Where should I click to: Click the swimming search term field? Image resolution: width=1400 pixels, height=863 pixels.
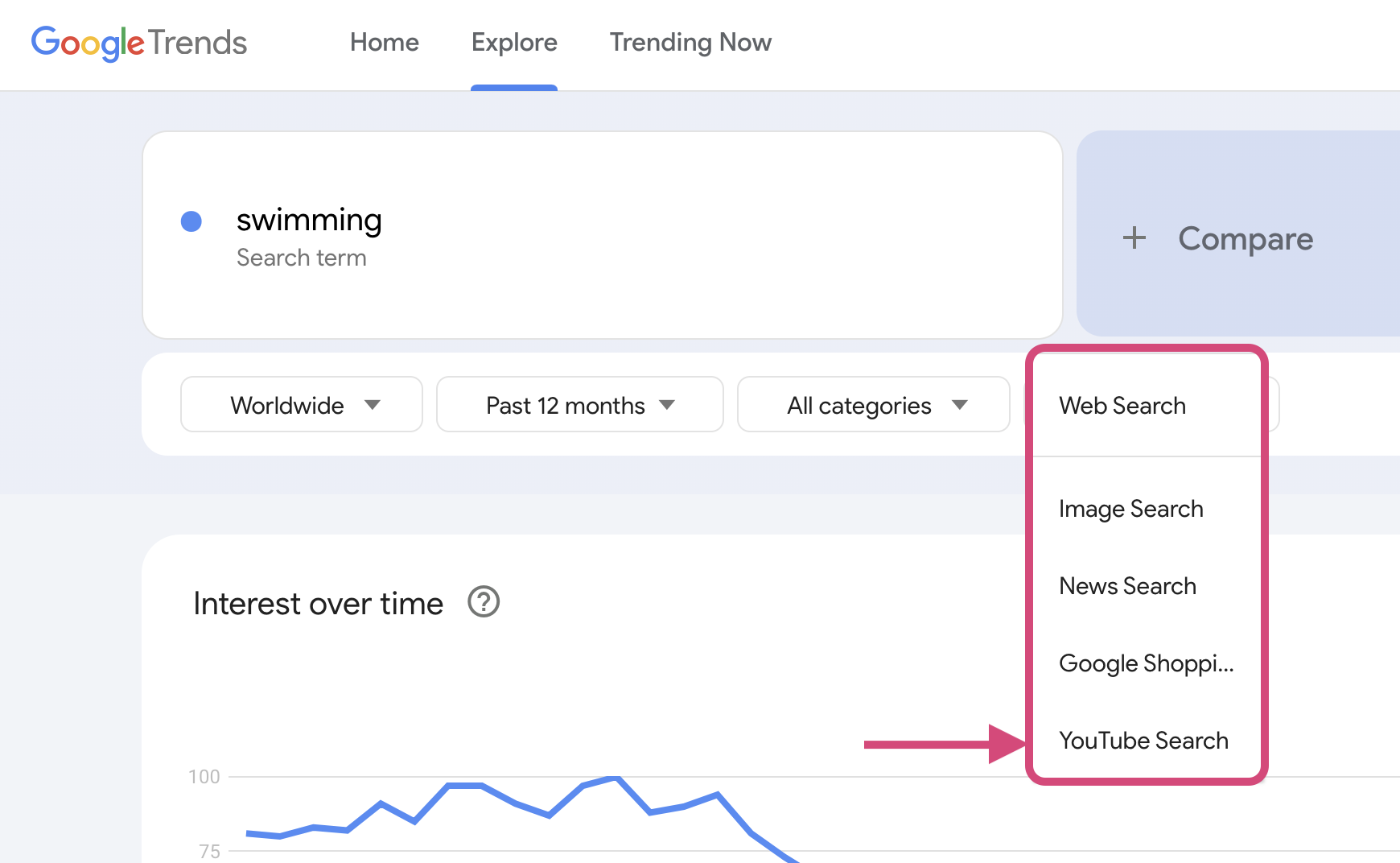tap(309, 221)
